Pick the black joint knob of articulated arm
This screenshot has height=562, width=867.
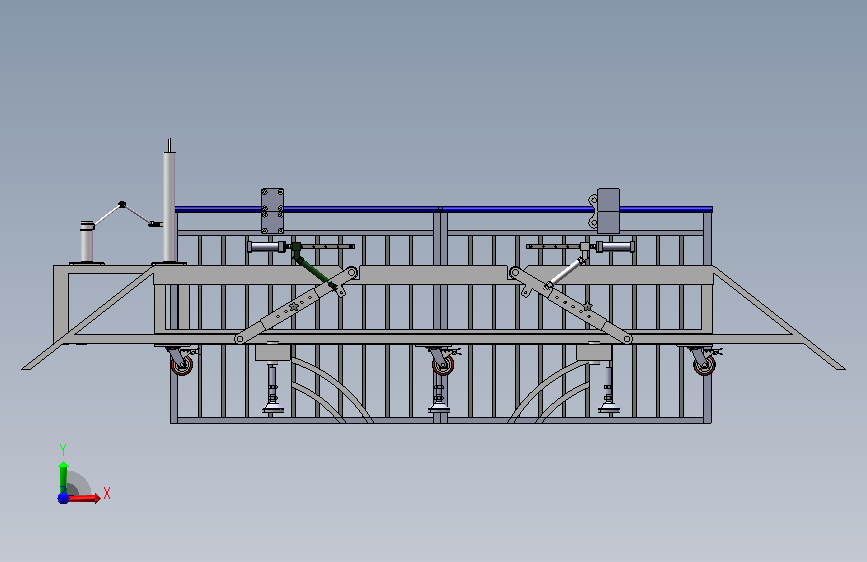[122, 205]
